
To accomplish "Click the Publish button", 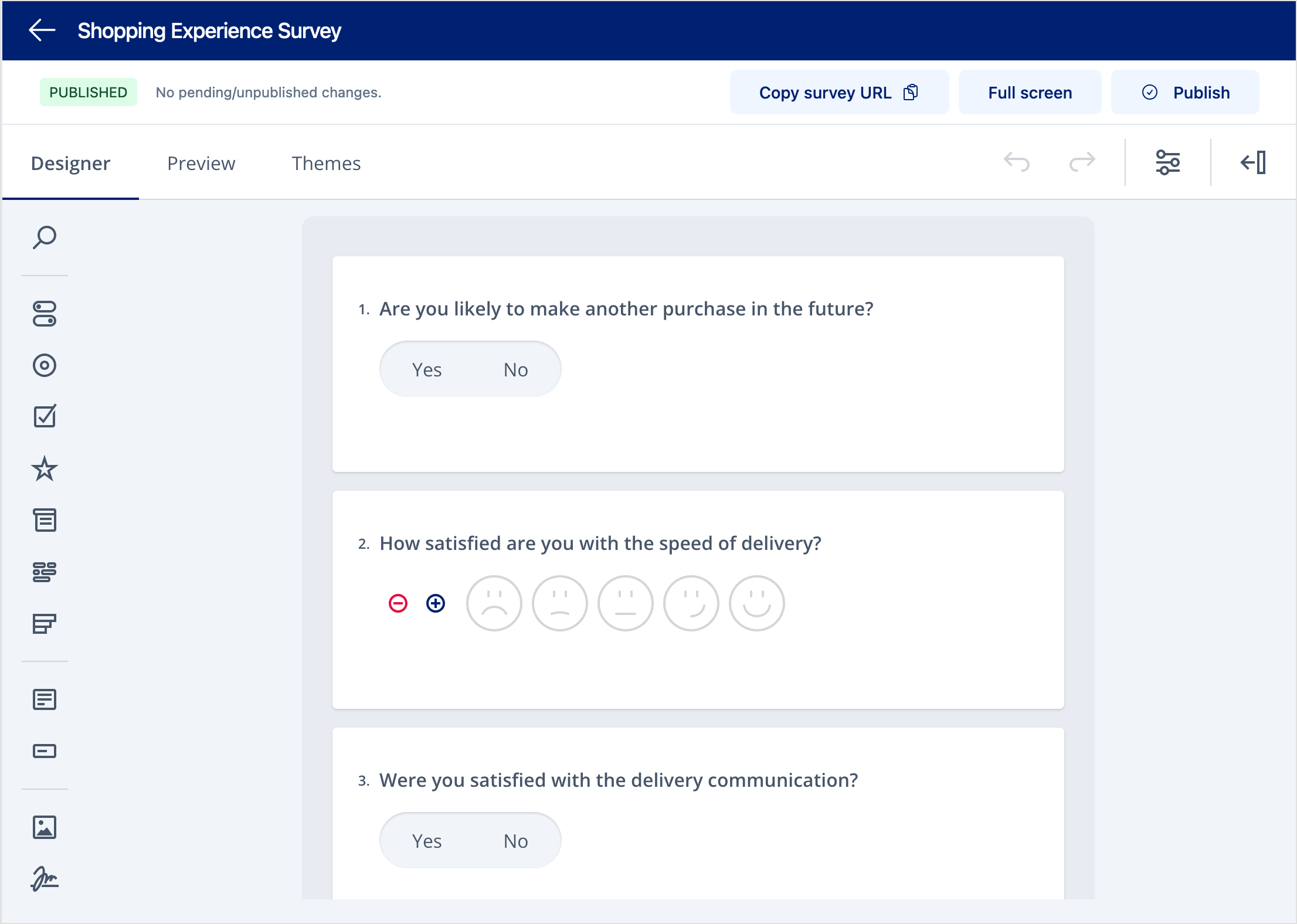I will 1185,93.
